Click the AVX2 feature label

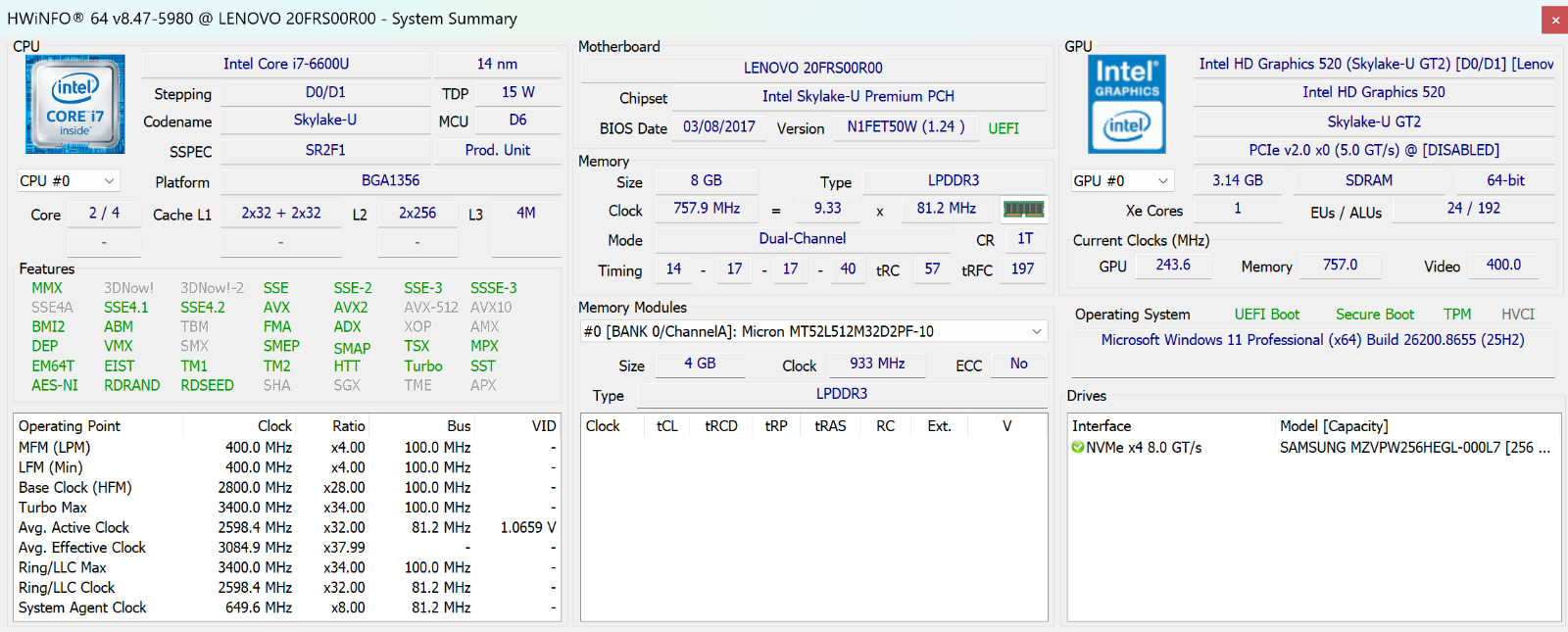pyautogui.click(x=351, y=307)
